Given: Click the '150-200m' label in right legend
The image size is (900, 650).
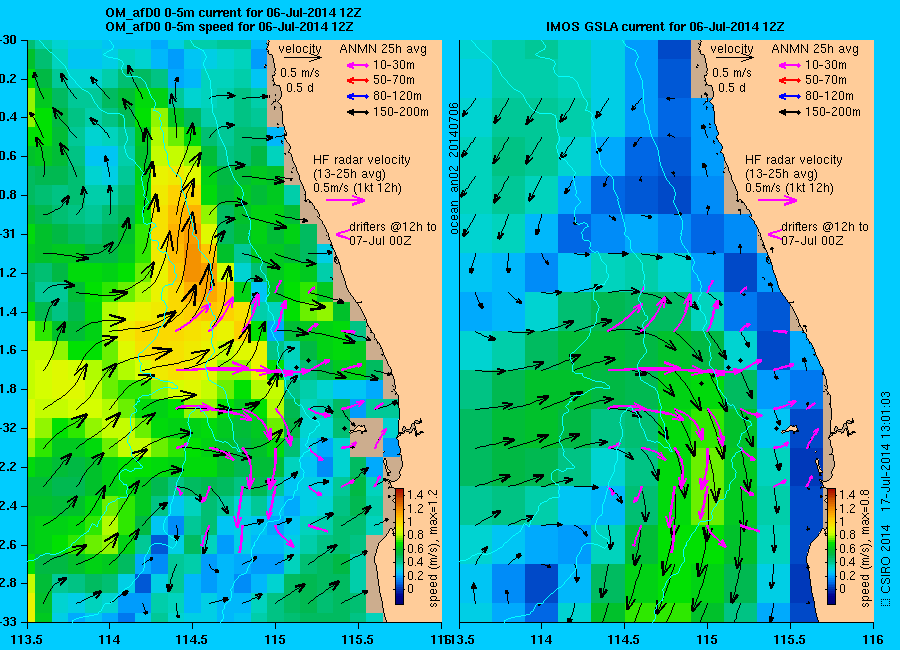Looking at the screenshot, I should [x=833, y=112].
